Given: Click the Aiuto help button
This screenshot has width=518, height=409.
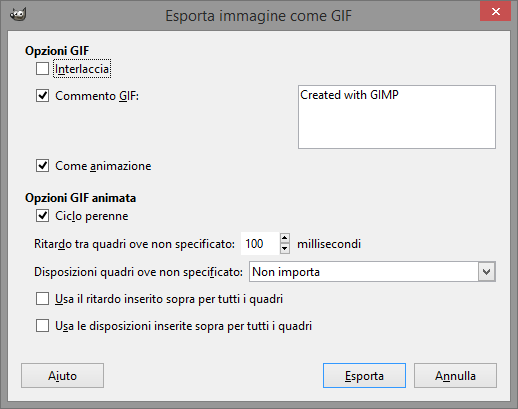Looking at the screenshot, I should click(x=62, y=376).
